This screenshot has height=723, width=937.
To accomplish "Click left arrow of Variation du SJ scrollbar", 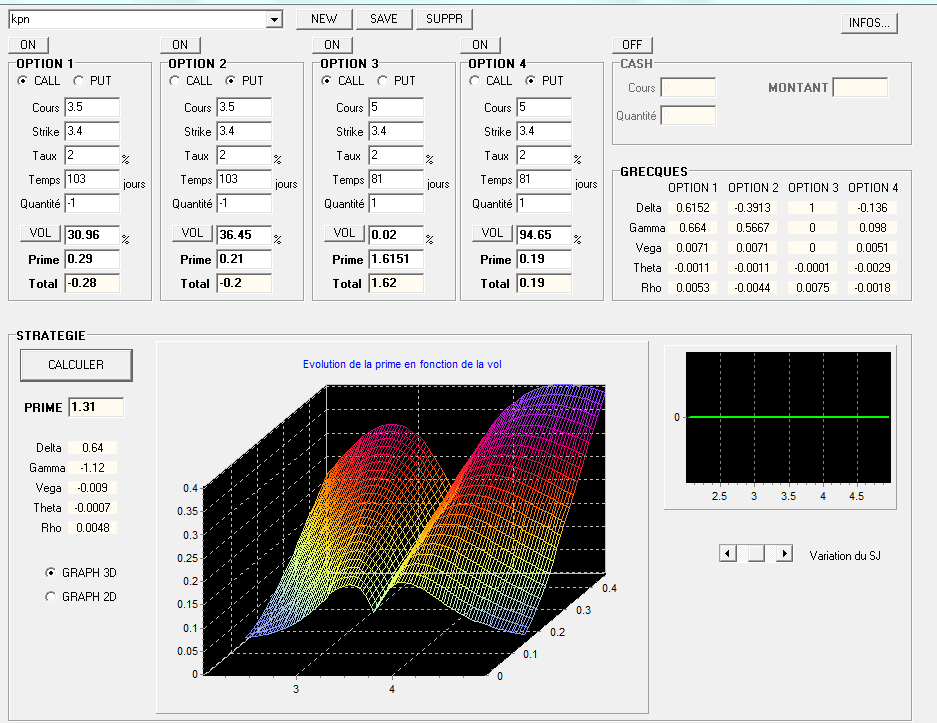I will point(728,554).
